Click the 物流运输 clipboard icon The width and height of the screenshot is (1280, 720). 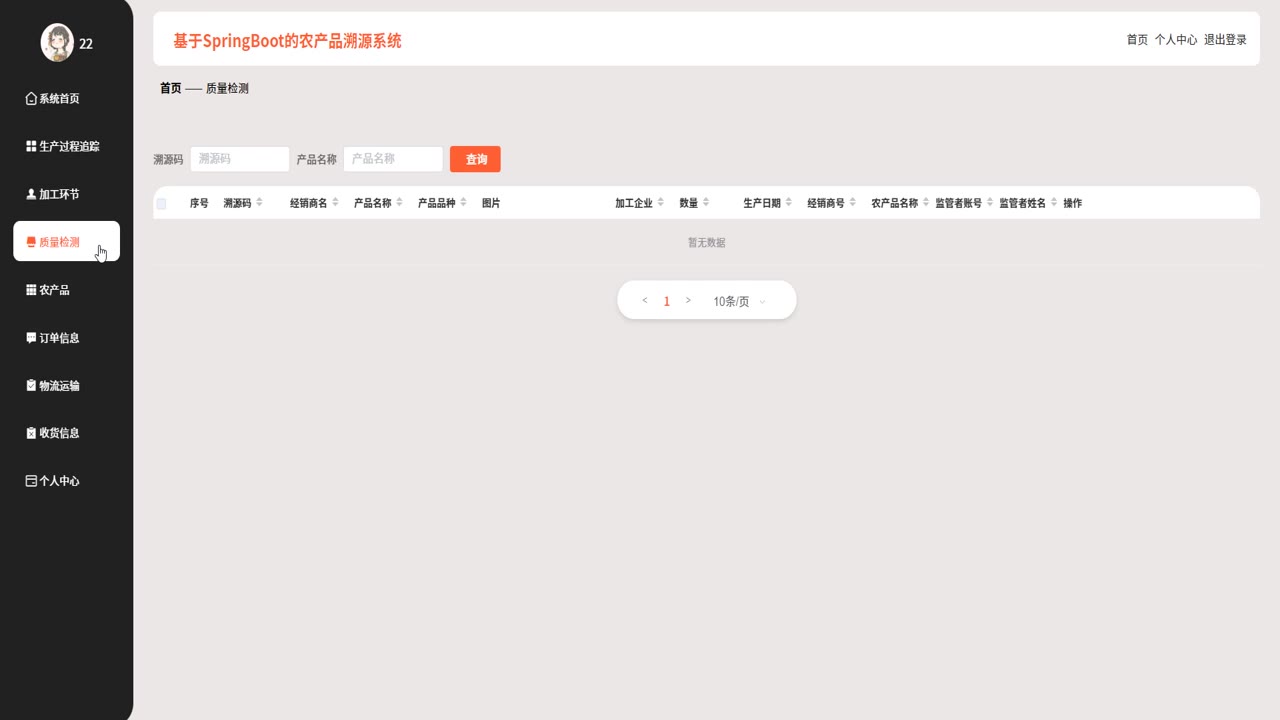point(31,385)
